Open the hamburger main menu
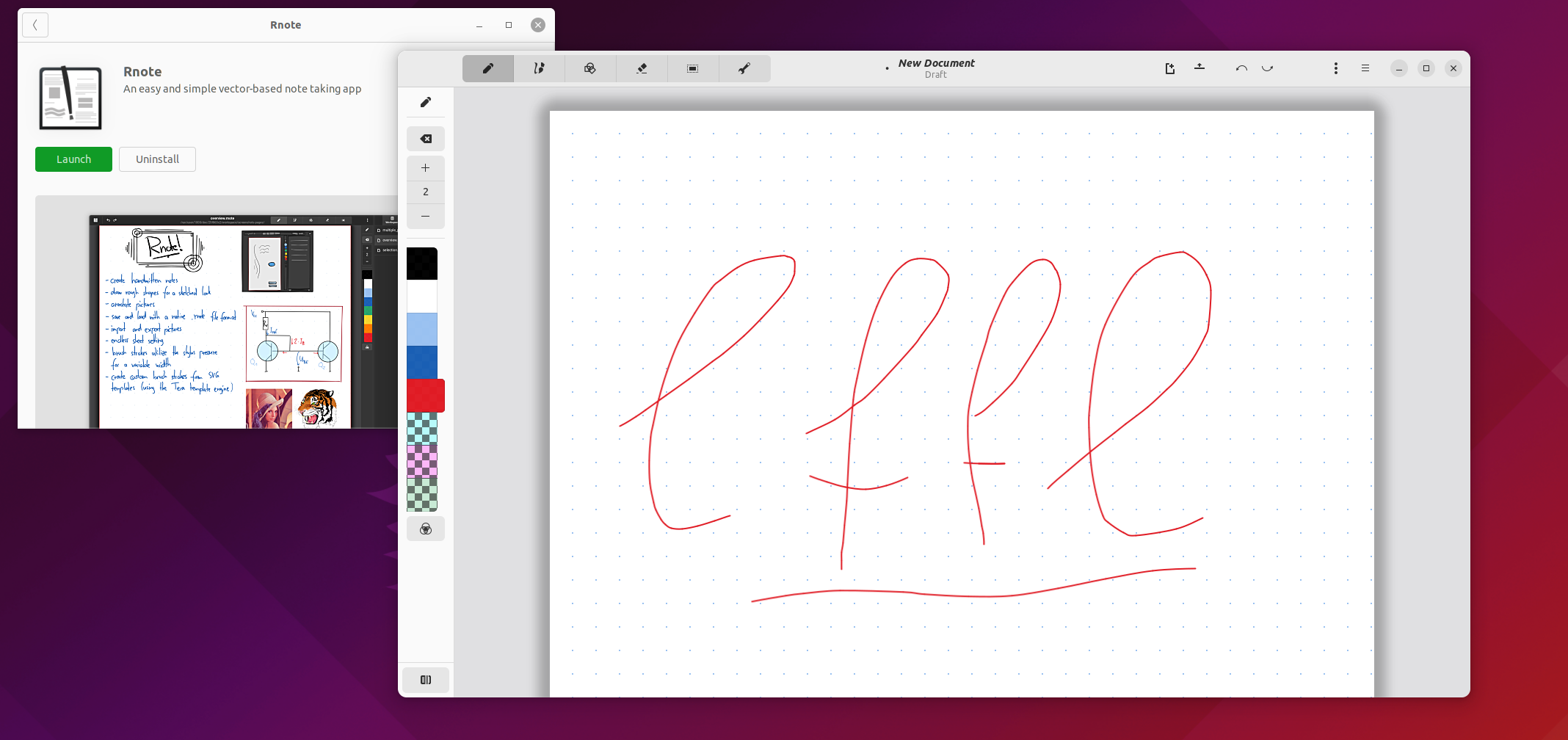 (1365, 68)
